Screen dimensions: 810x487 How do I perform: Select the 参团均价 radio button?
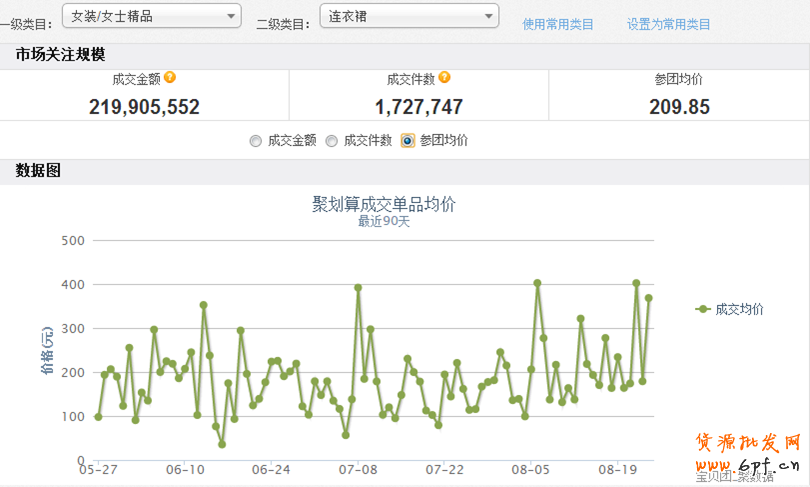408,141
